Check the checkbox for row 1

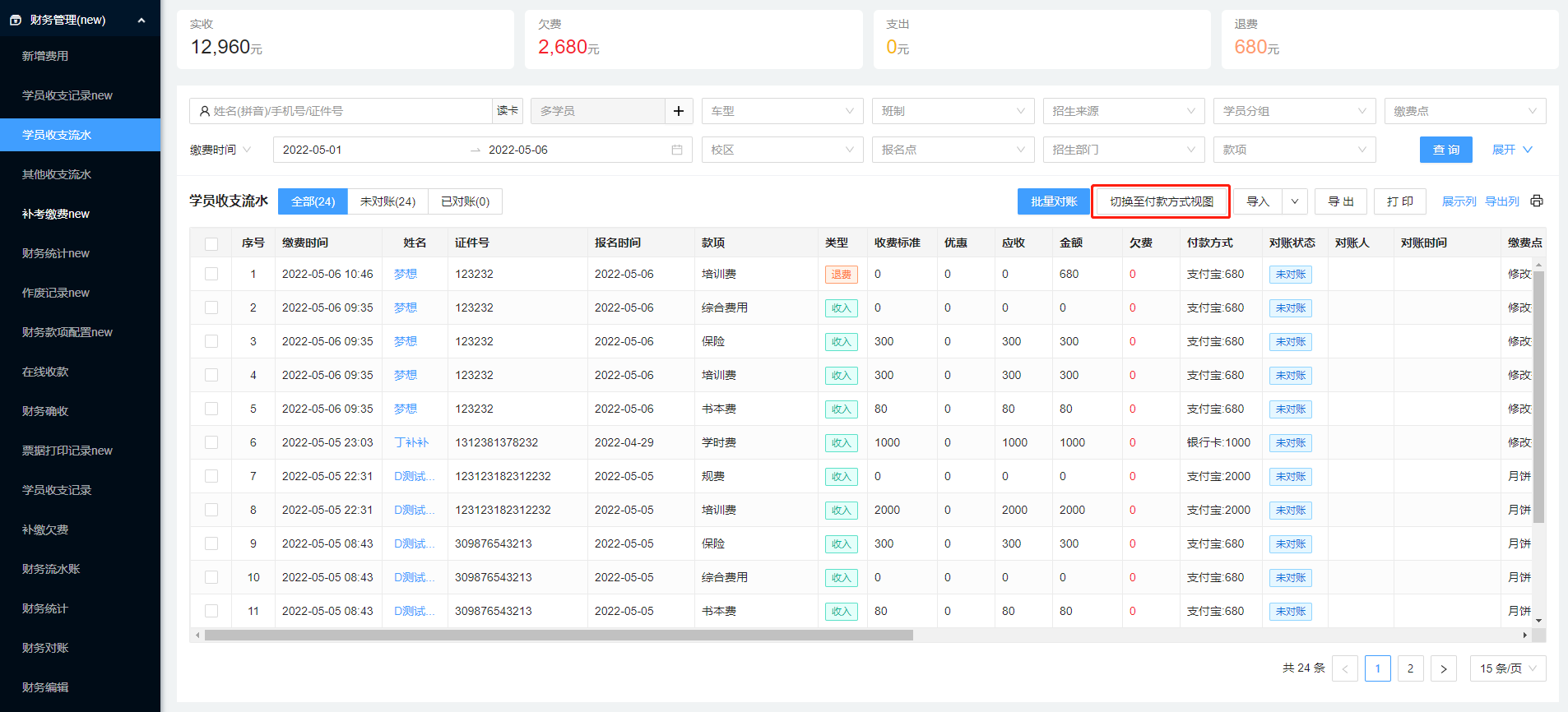211,274
